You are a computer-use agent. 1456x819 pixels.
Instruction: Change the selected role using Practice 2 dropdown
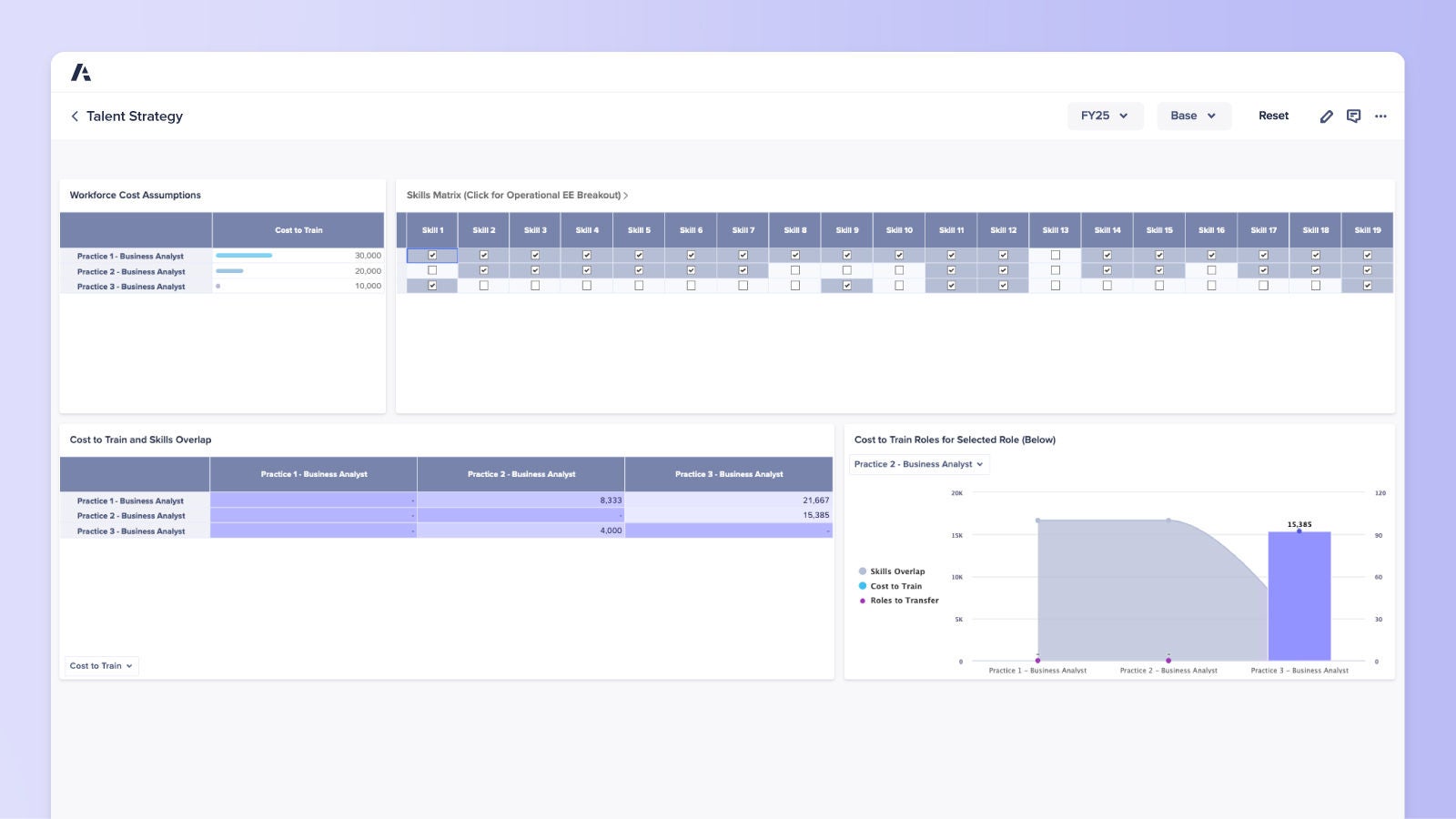point(918,464)
